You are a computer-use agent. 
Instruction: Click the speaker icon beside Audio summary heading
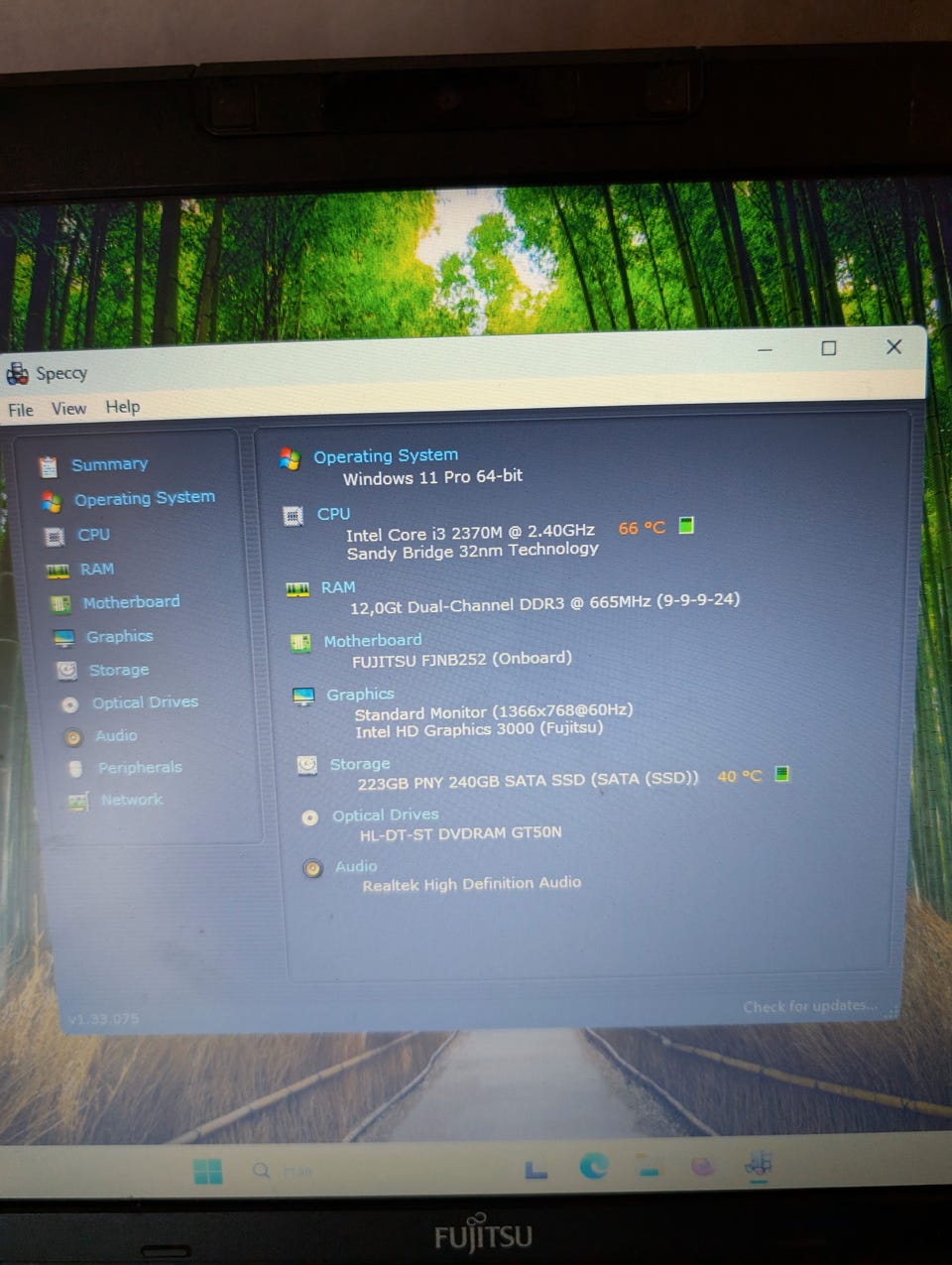pyautogui.click(x=312, y=869)
